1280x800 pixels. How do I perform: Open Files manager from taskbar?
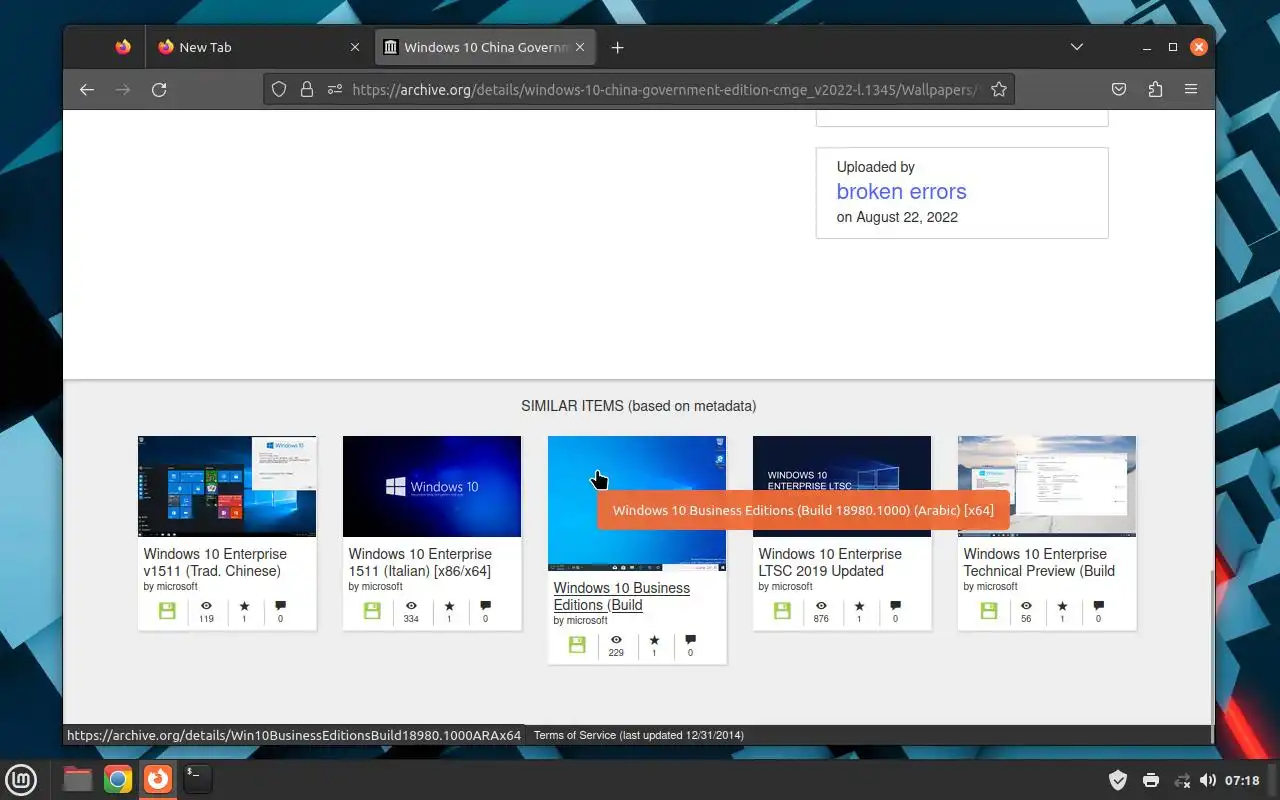coord(78,778)
